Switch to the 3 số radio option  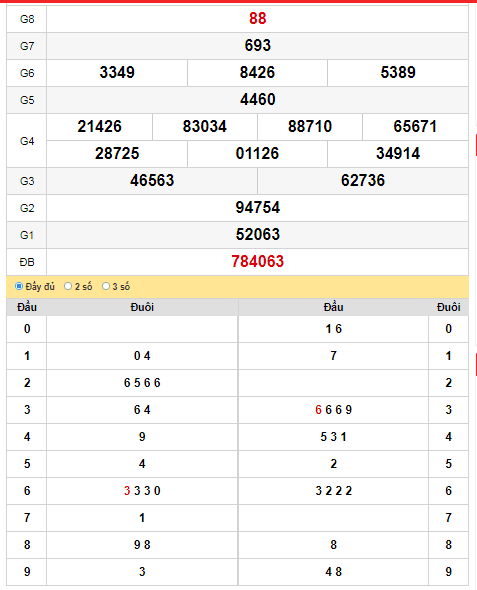click(x=106, y=286)
